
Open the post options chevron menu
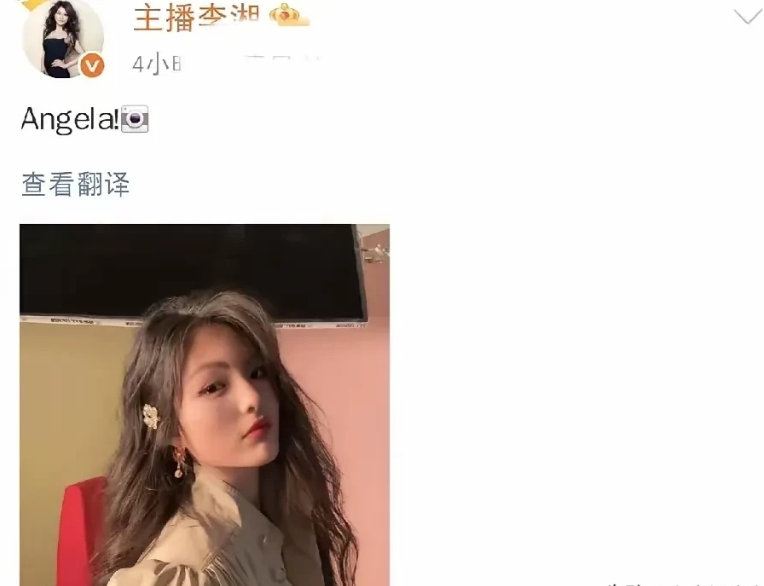coord(747,16)
